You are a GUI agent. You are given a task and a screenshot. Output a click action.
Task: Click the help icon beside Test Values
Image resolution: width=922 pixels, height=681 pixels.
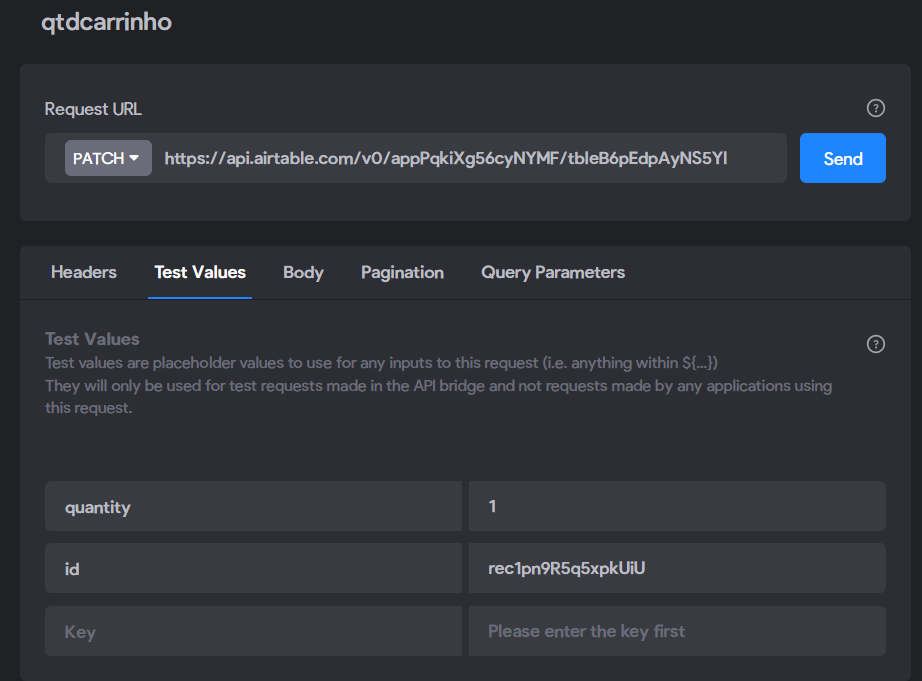pos(876,344)
